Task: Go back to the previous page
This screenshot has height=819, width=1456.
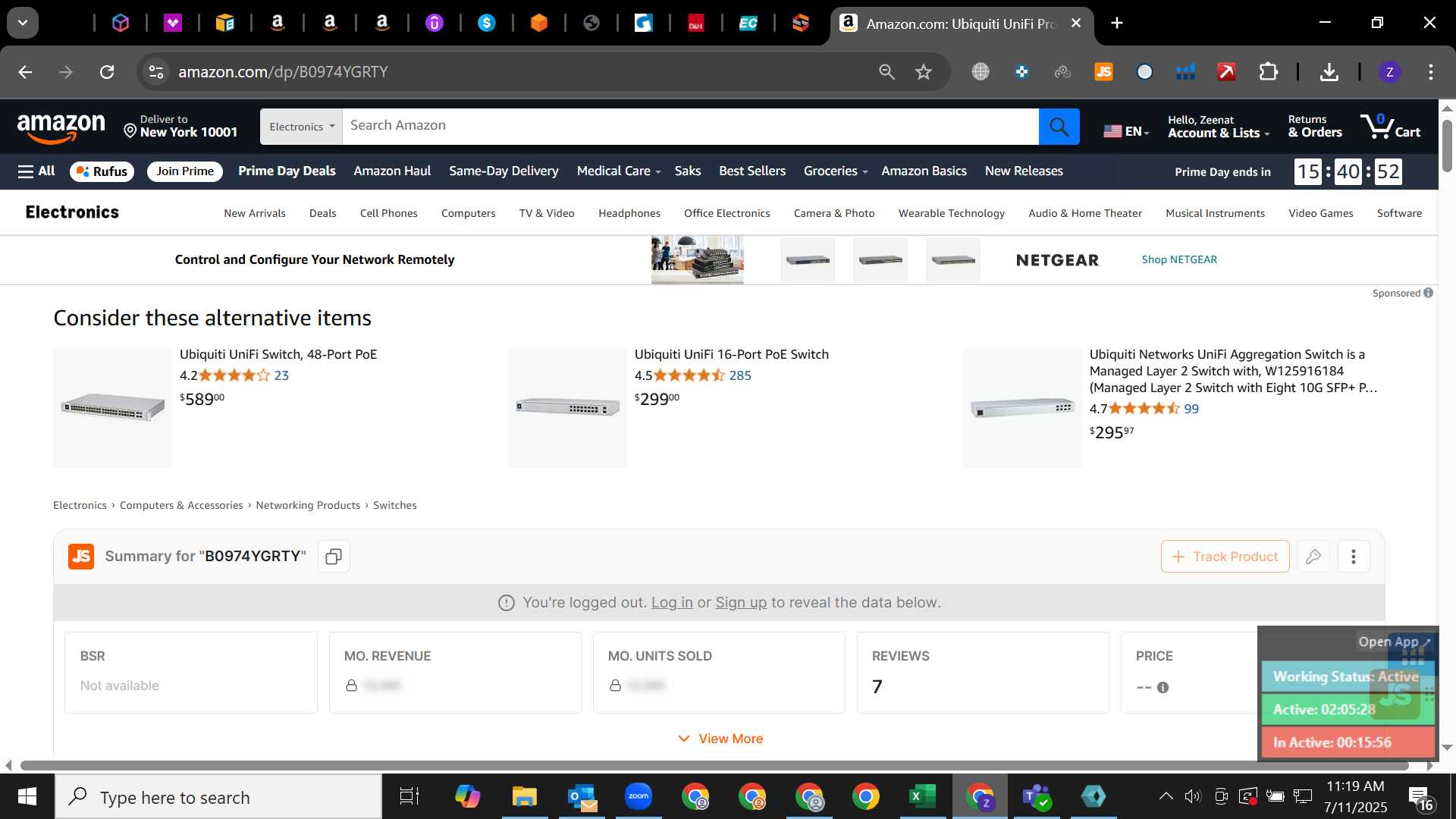Action: tap(25, 72)
